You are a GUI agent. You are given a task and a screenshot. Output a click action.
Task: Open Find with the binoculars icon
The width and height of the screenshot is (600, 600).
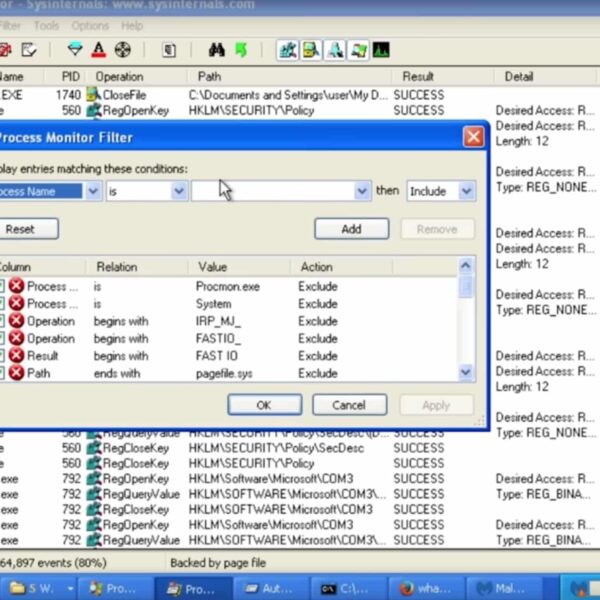click(x=217, y=50)
